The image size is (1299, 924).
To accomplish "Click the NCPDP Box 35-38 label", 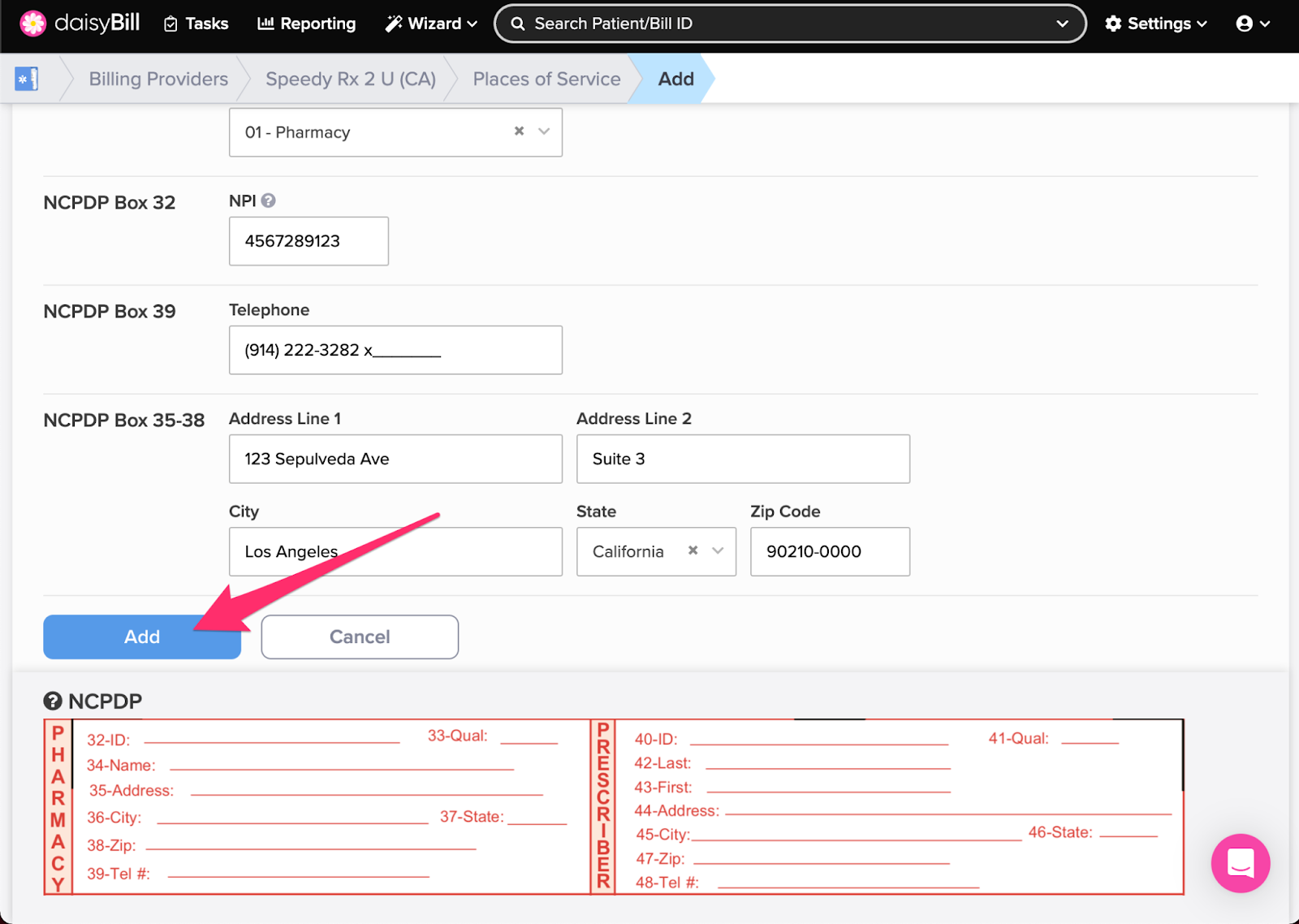I will coord(124,420).
